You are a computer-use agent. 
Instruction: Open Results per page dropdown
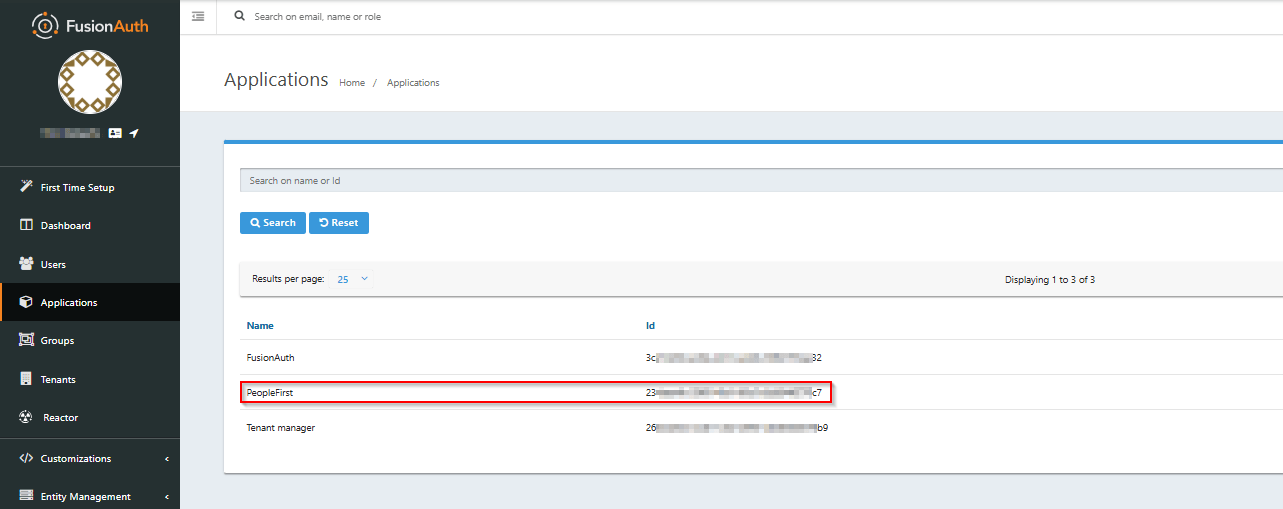click(x=353, y=279)
